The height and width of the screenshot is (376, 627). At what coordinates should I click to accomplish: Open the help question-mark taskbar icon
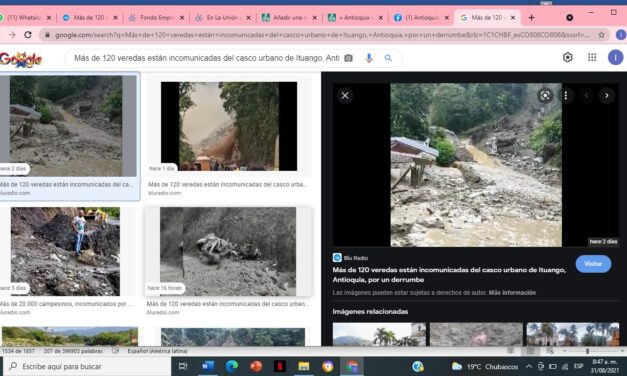(418, 366)
